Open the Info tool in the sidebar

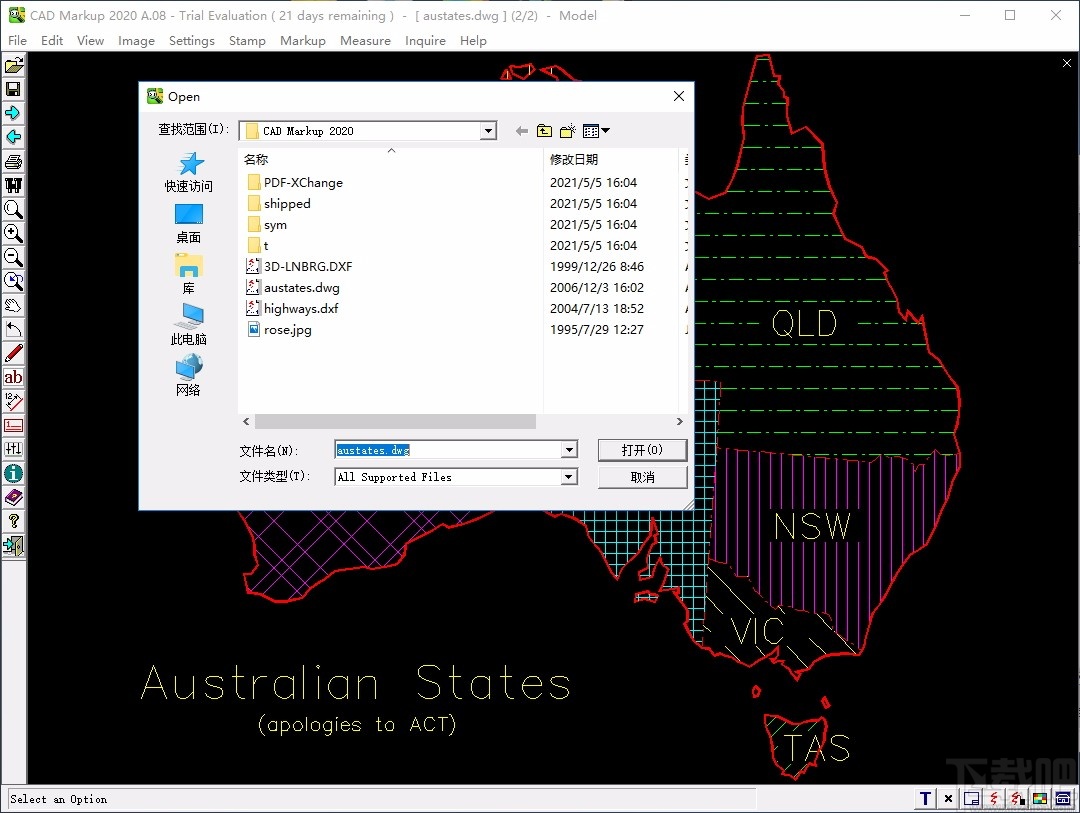pyautogui.click(x=13, y=473)
